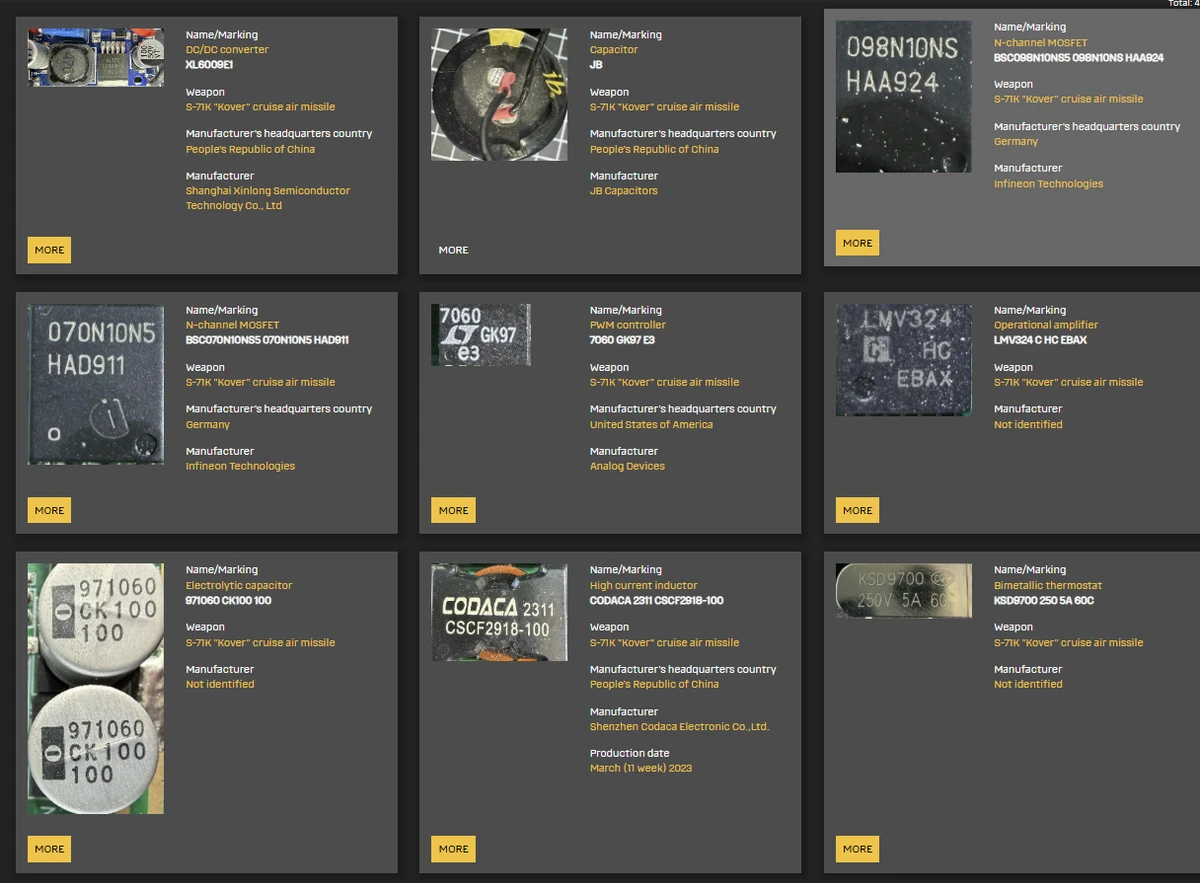Open the LMV324 amplifier chip image
The height and width of the screenshot is (883, 1200).
pos(903,360)
